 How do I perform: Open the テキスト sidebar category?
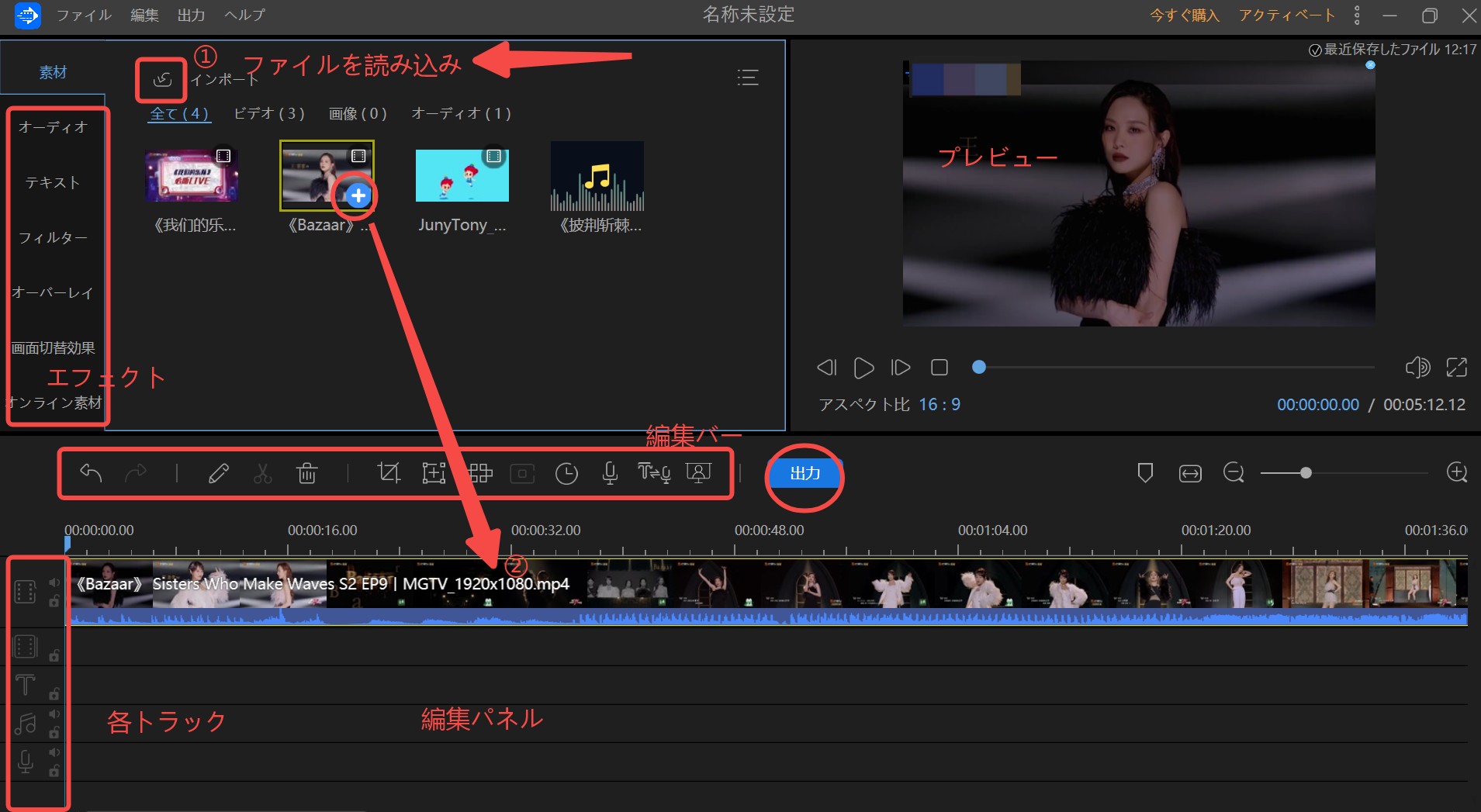(54, 182)
